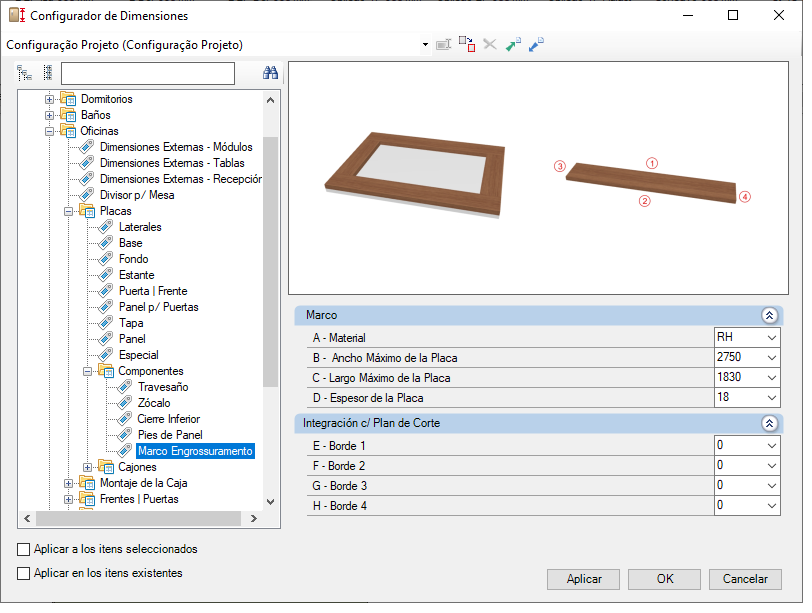Check Aplicar a los itens seleccionados

[23, 549]
